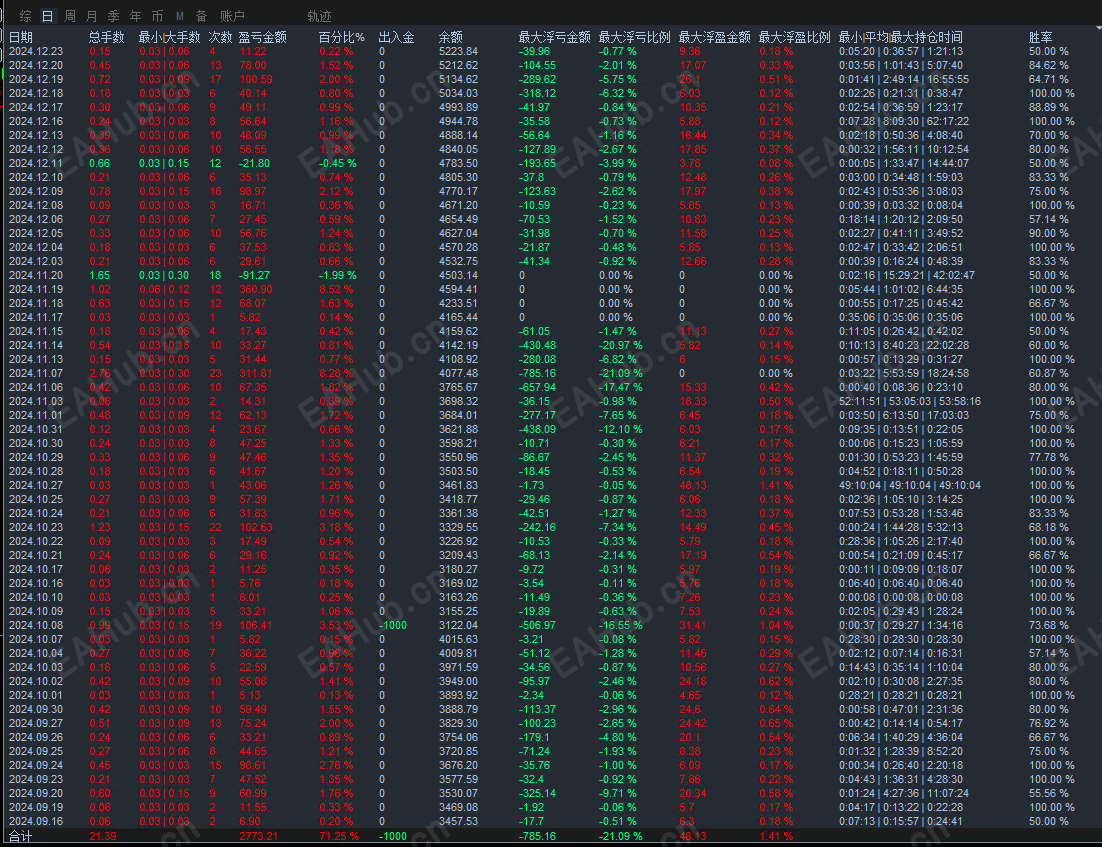The height and width of the screenshot is (847, 1102).
Task: Click the -1.99 % percentage cell
Action: coord(337,276)
